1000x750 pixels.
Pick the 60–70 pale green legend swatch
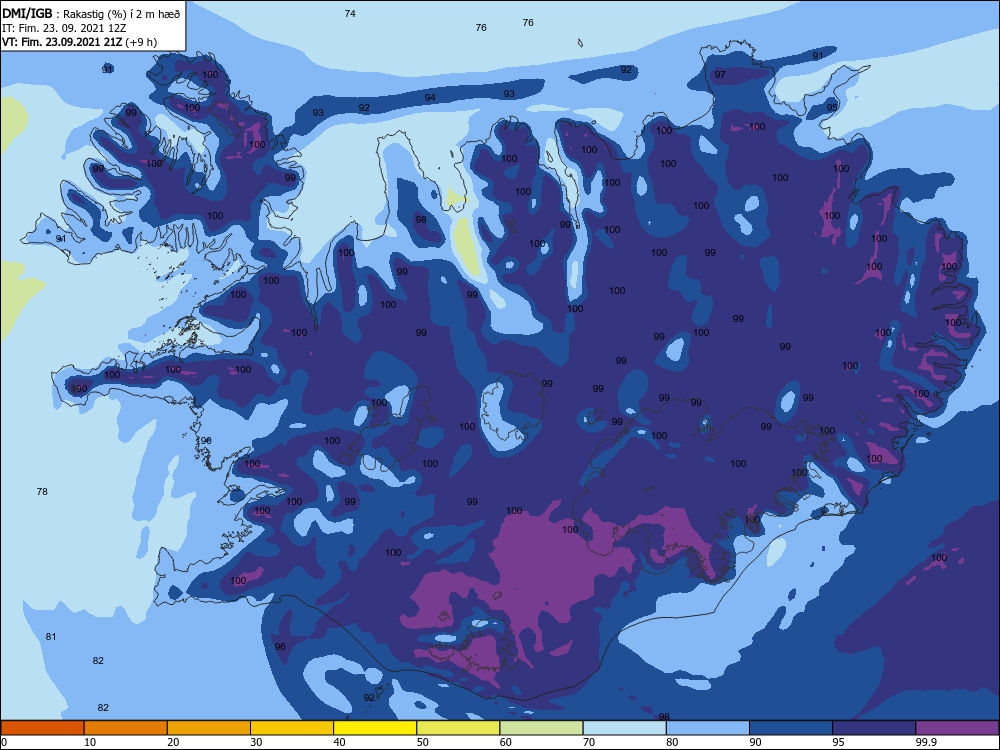tap(541, 728)
